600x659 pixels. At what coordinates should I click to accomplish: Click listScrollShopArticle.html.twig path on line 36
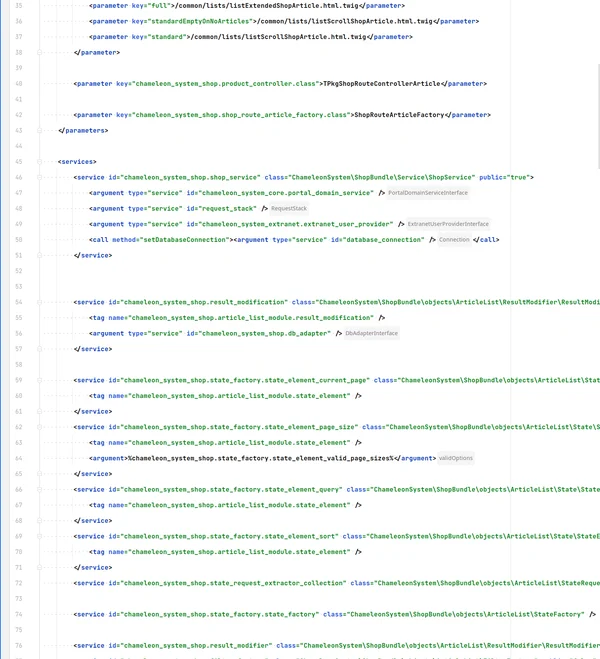[346, 21]
